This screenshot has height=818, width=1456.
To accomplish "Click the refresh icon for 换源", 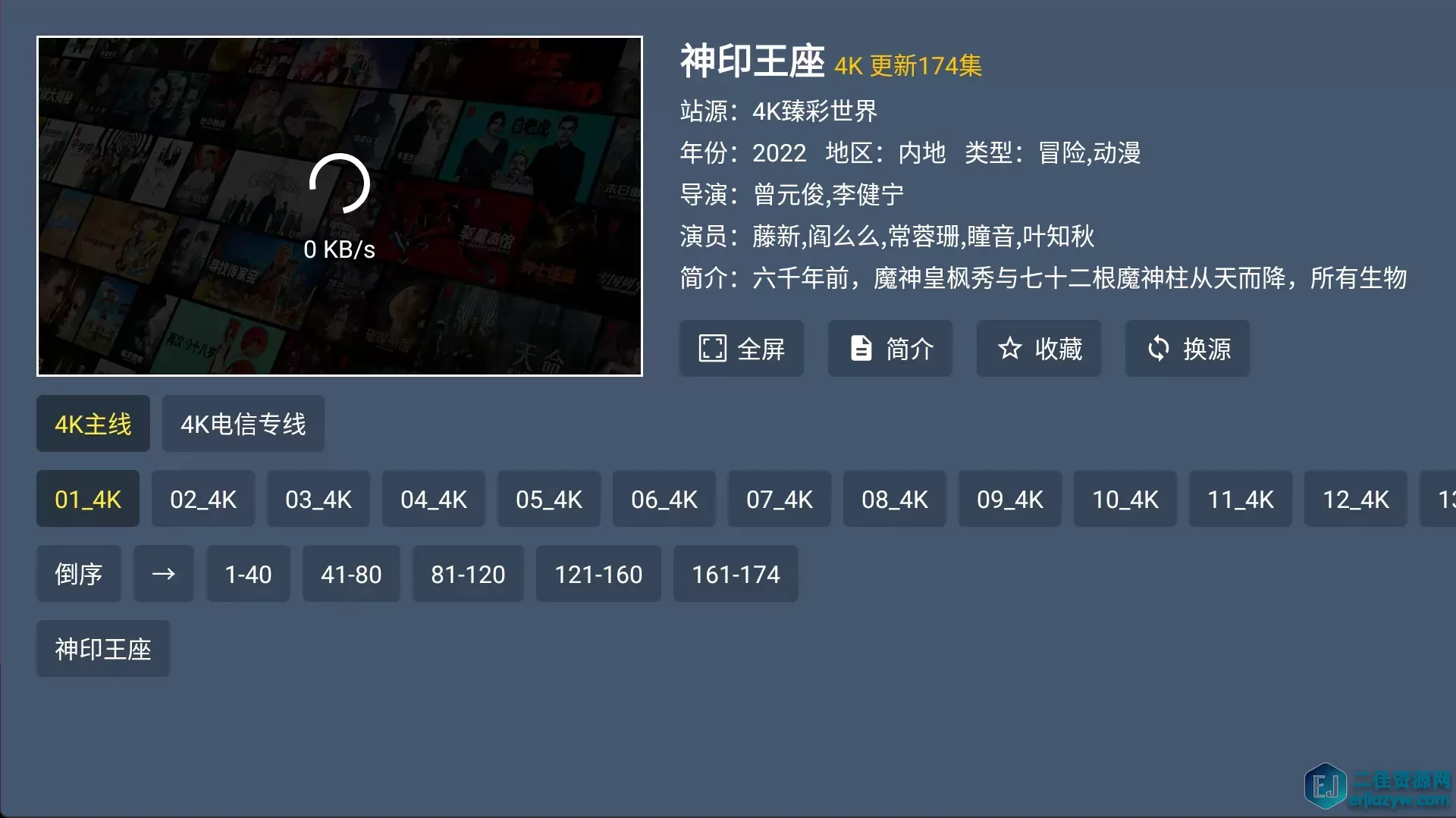I will pyautogui.click(x=1158, y=349).
